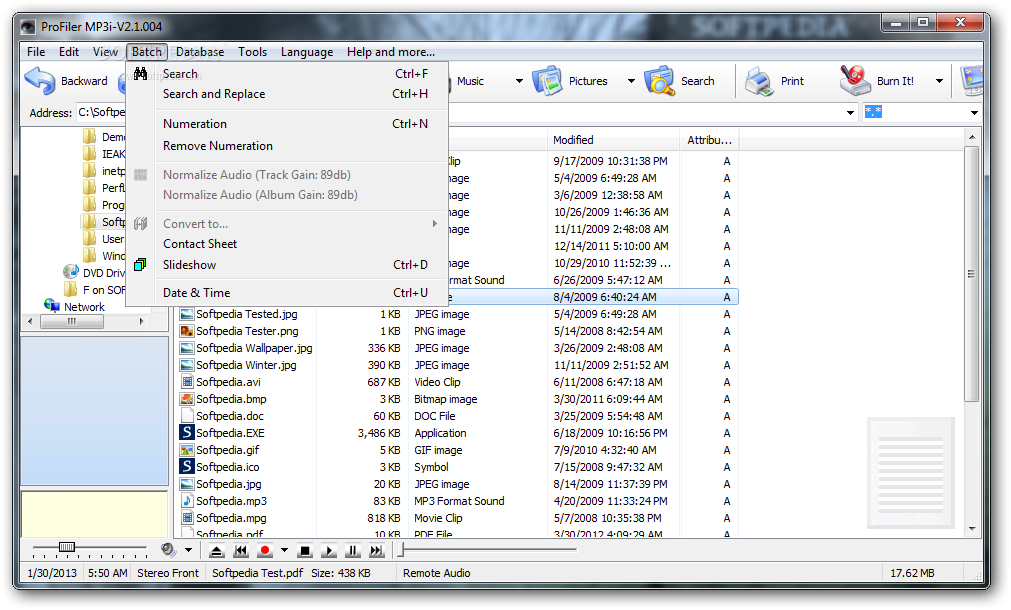Click Stereo Front in the status bar
1011x610 pixels.
(168, 573)
